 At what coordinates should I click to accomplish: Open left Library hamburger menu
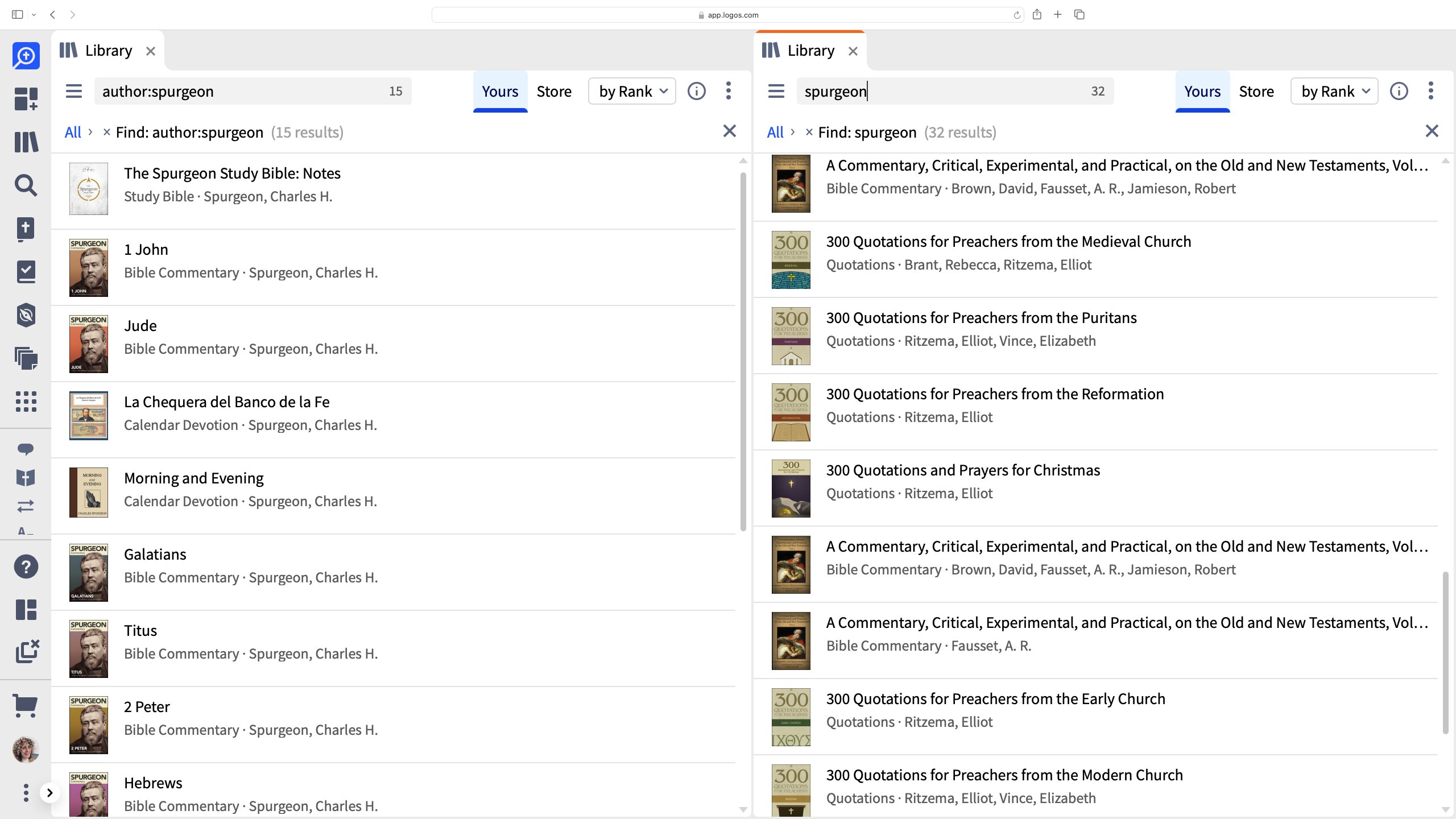point(74,91)
